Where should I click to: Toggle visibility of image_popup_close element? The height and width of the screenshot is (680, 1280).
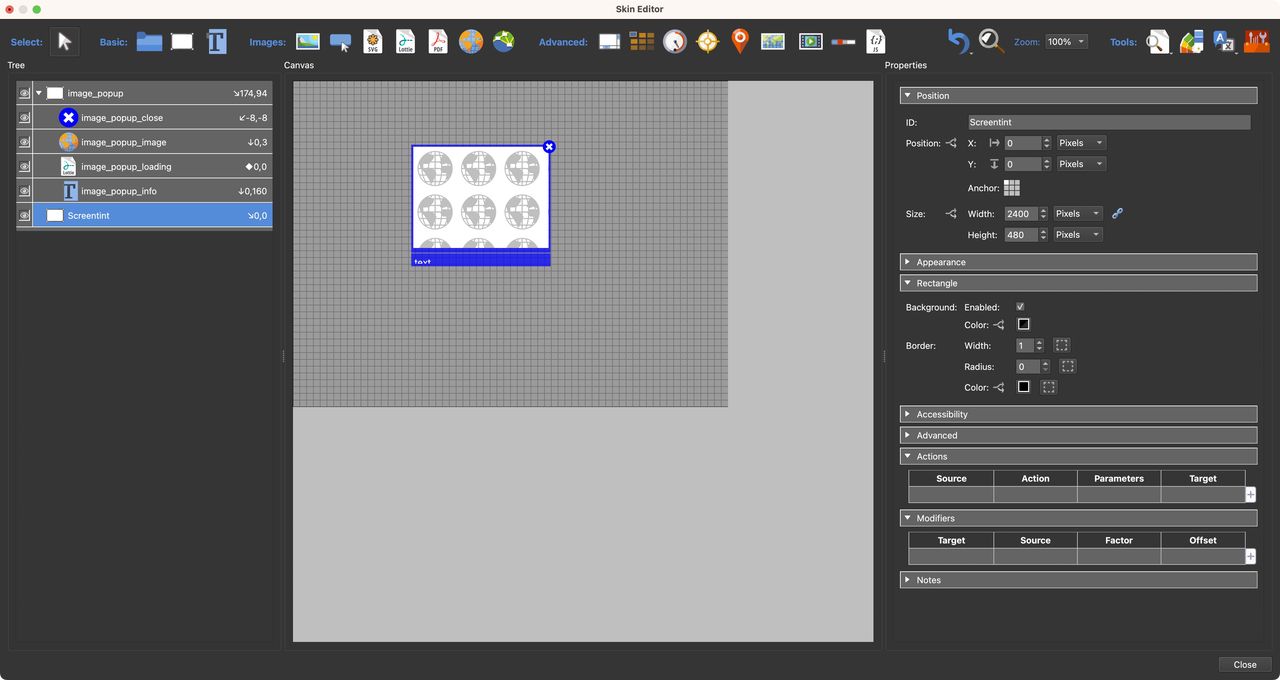23,117
